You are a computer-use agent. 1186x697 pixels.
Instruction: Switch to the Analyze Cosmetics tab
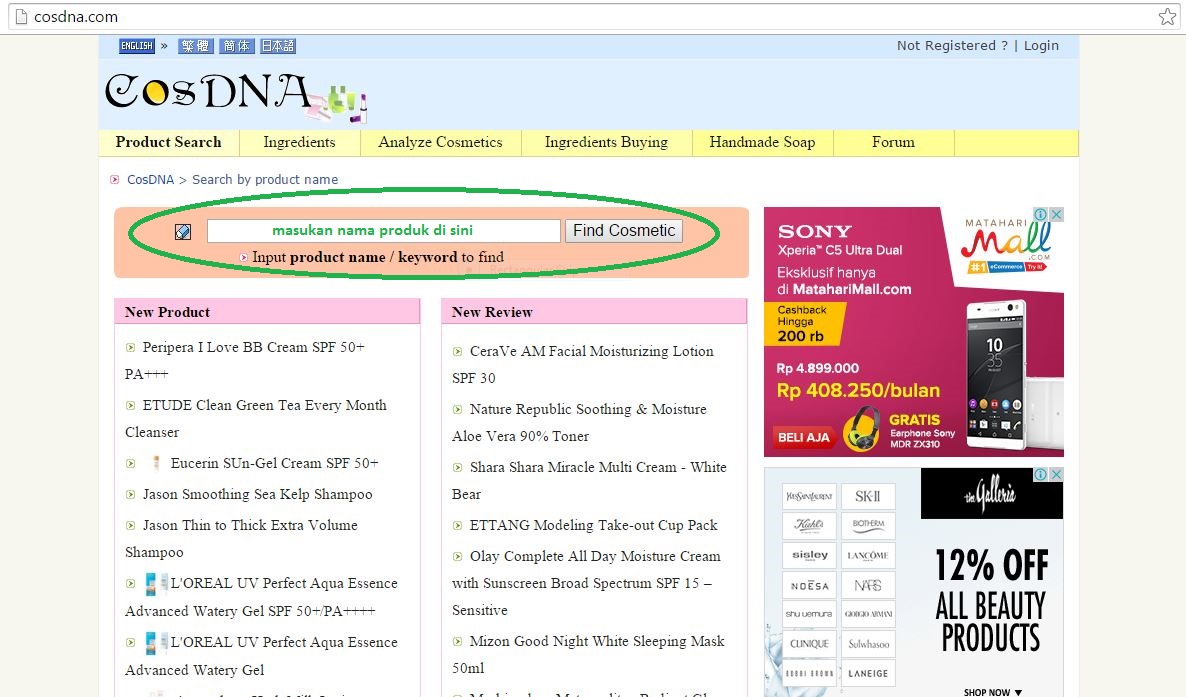(440, 142)
